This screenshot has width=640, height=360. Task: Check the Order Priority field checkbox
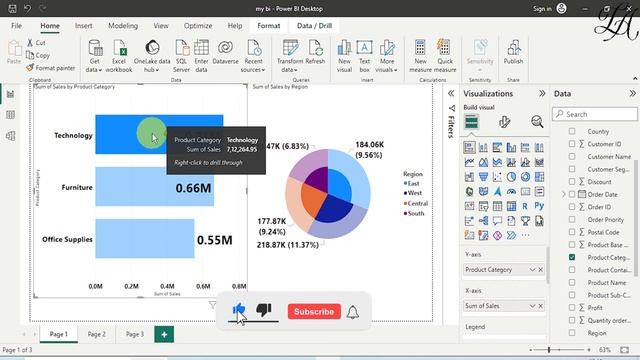[x=572, y=220]
